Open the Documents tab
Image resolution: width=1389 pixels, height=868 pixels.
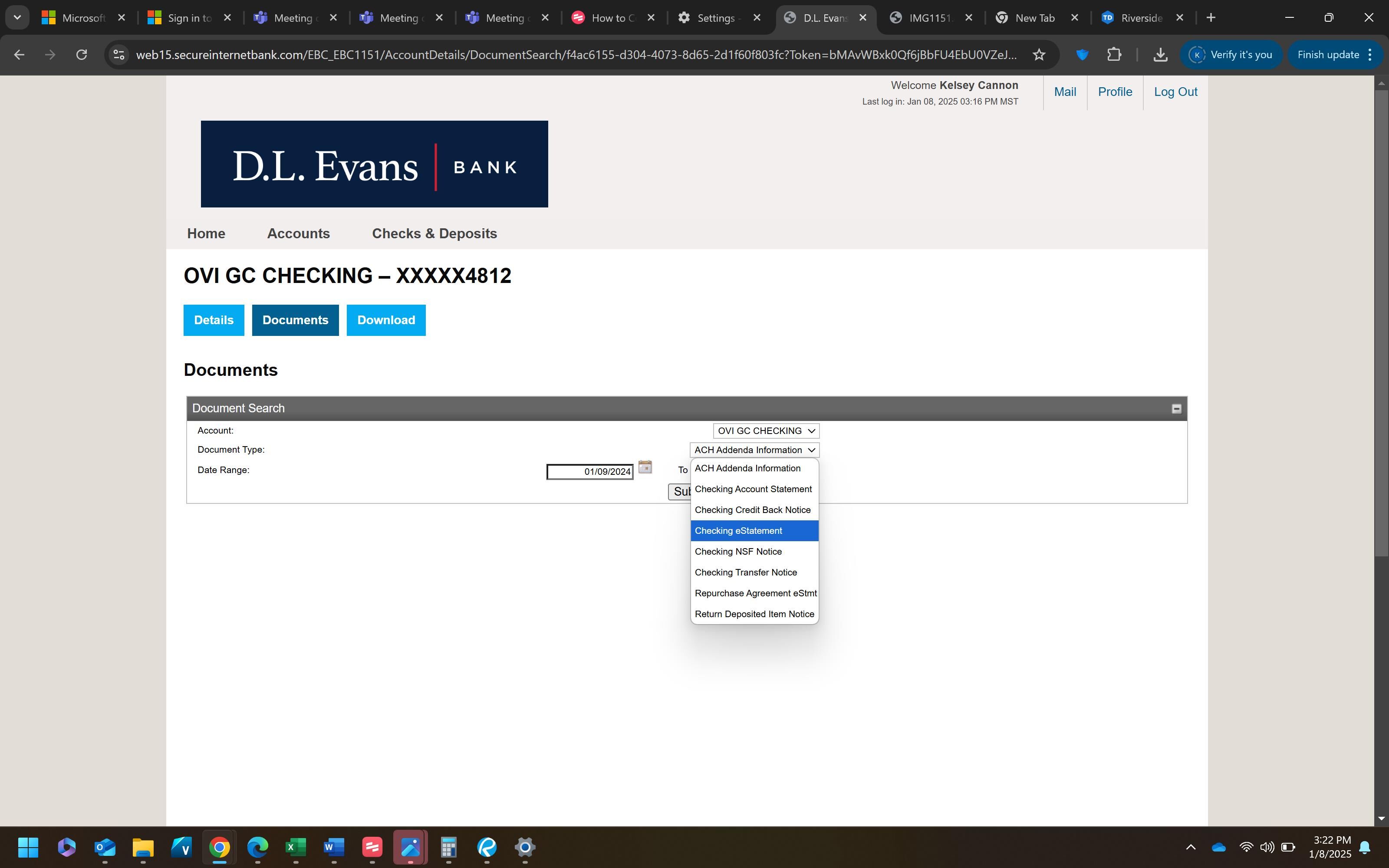click(295, 320)
